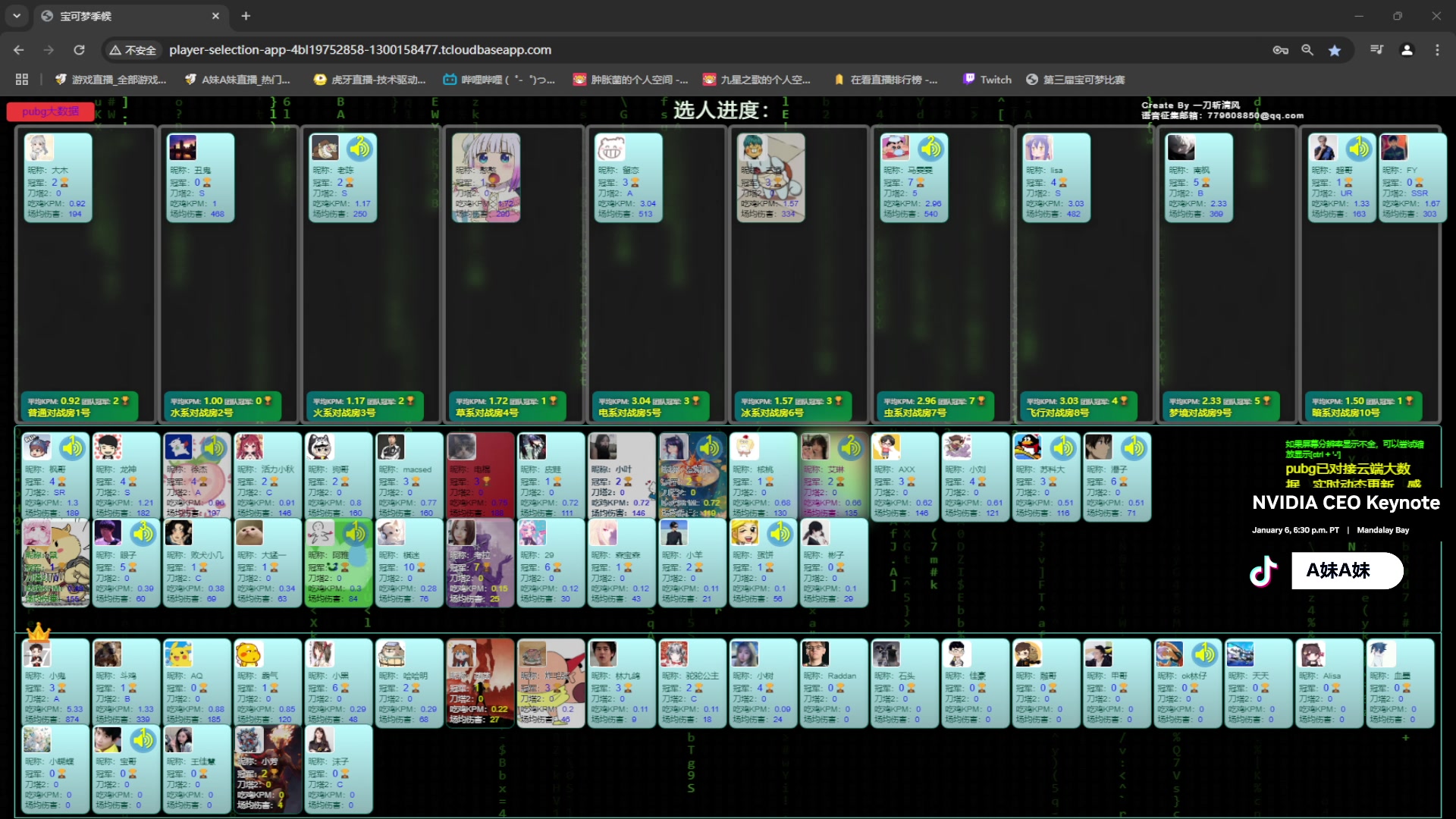Viewport: 1456px width, 819px height.
Task: Select the FY player card
Action: click(x=1413, y=177)
